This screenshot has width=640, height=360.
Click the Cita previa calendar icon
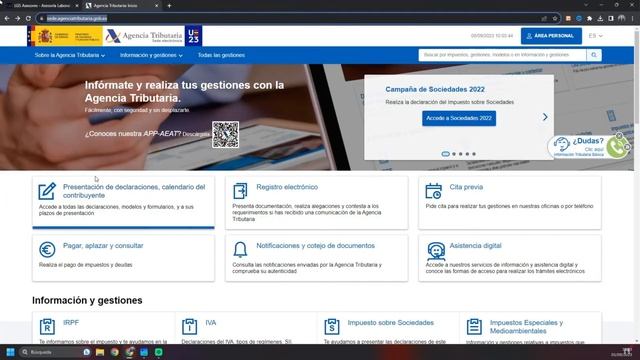coord(433,191)
